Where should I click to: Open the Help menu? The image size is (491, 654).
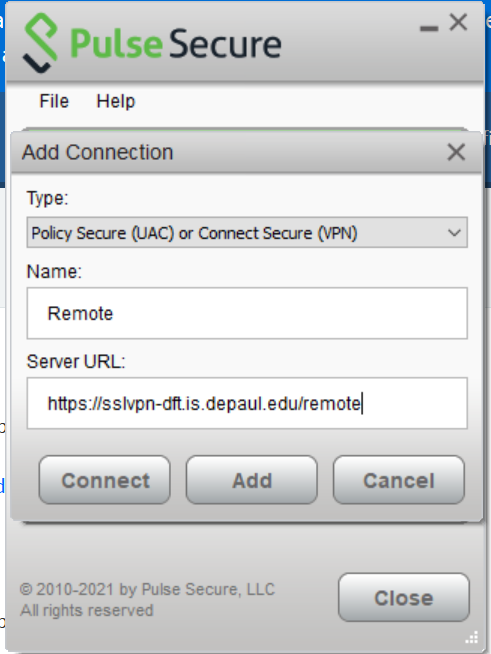coord(116,101)
